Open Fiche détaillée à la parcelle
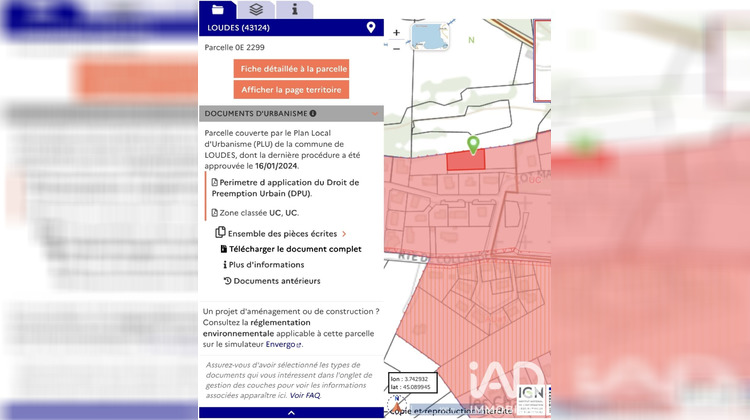 pyautogui.click(x=291, y=69)
